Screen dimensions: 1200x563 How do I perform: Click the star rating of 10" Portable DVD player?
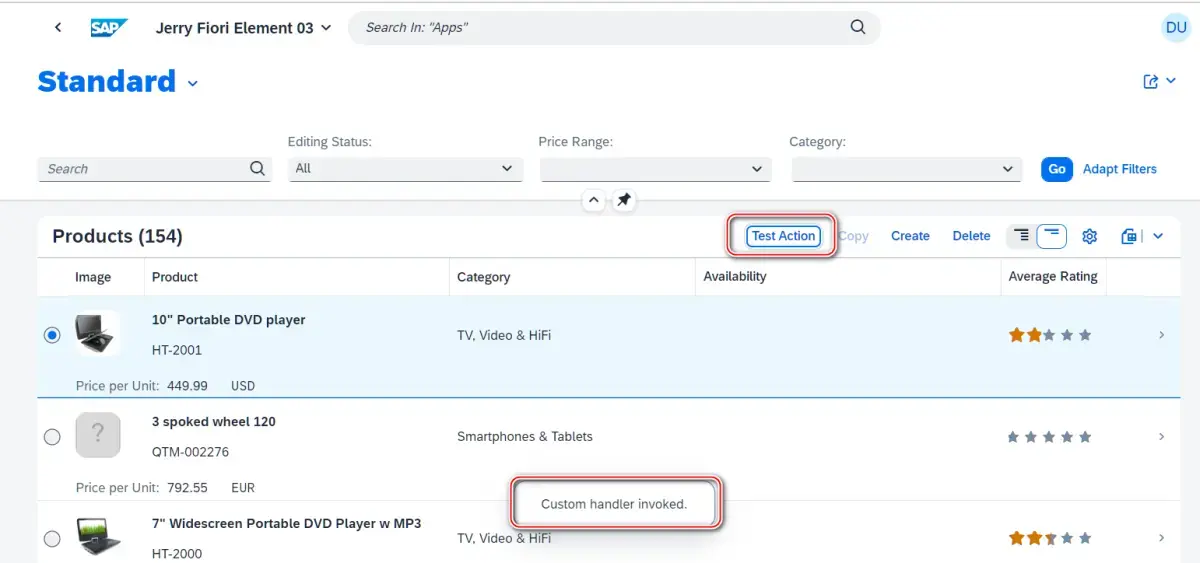[1050, 335]
